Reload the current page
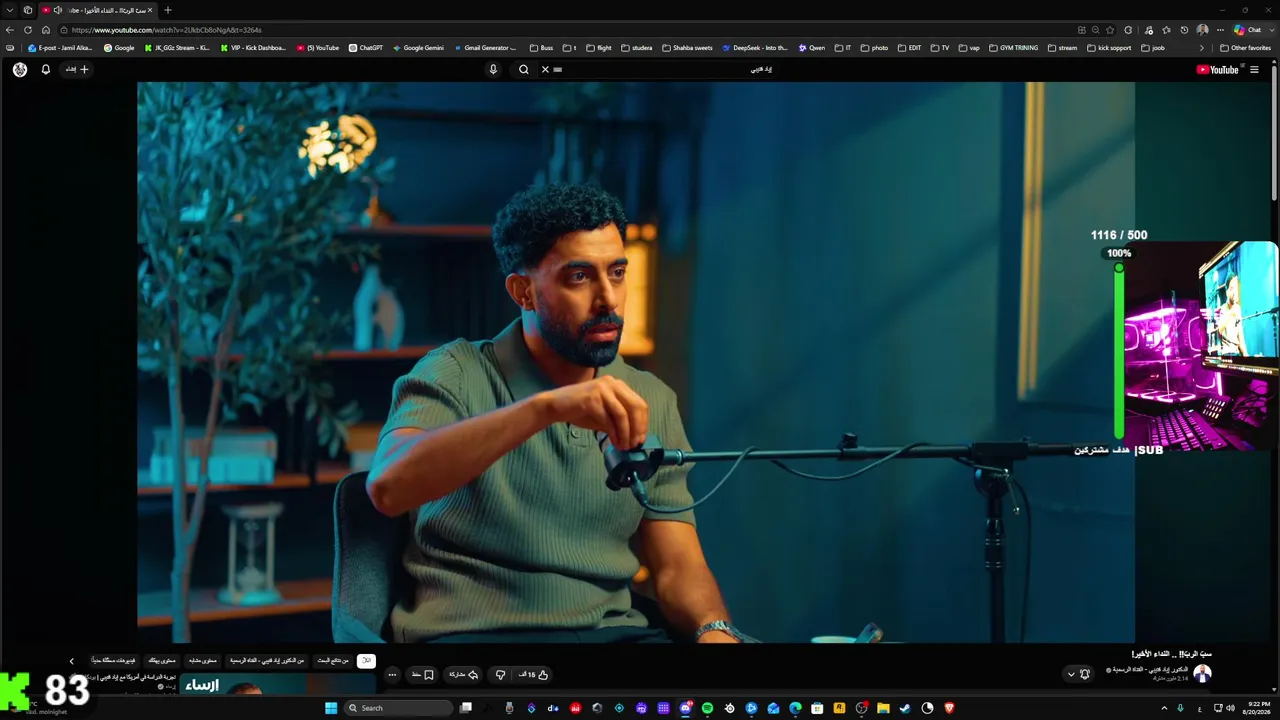Viewport: 1280px width, 720px height. coord(28,30)
